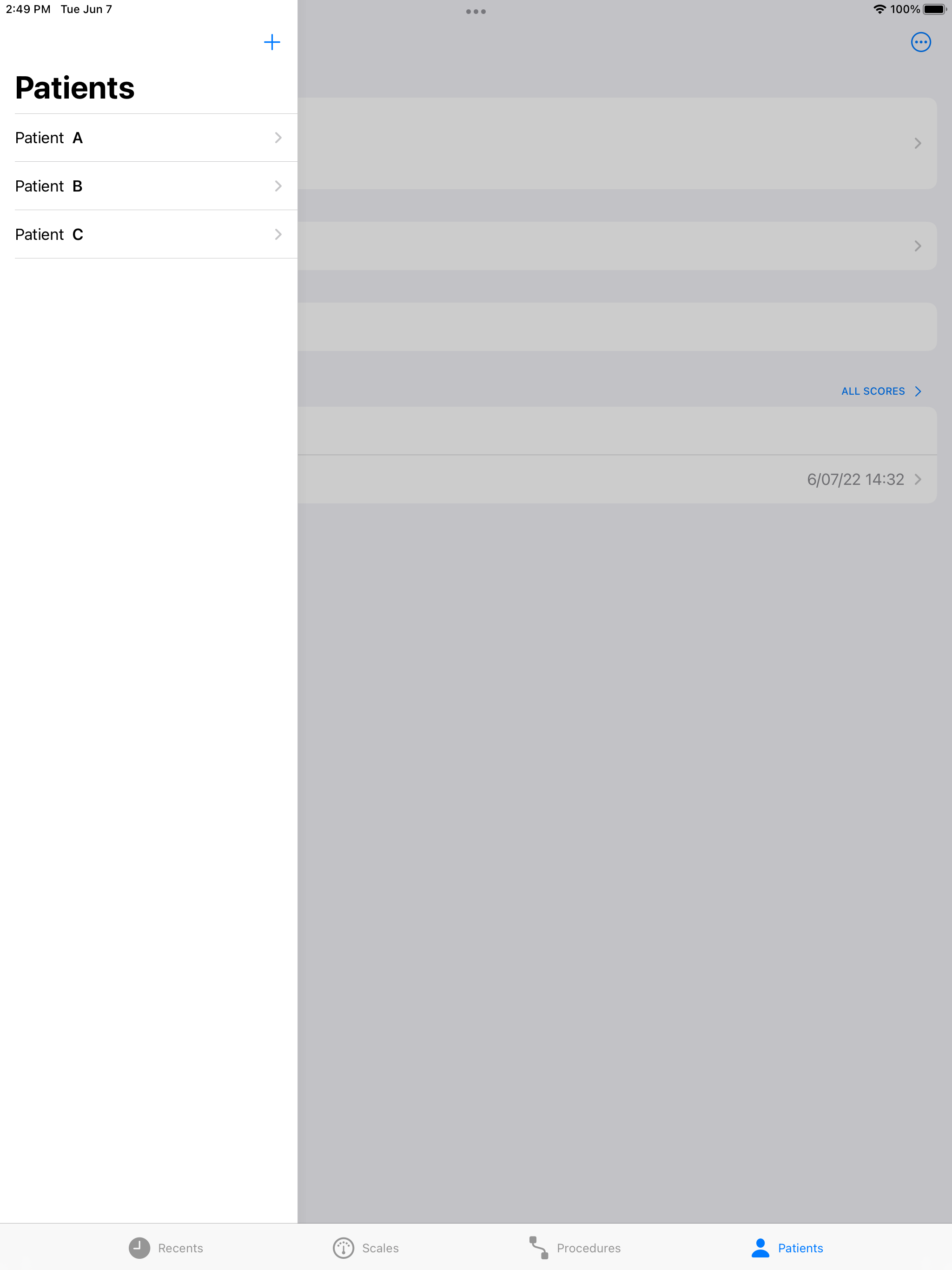The image size is (952, 1270).
Task: Tap the plus icon to add patient
Action: click(x=271, y=42)
